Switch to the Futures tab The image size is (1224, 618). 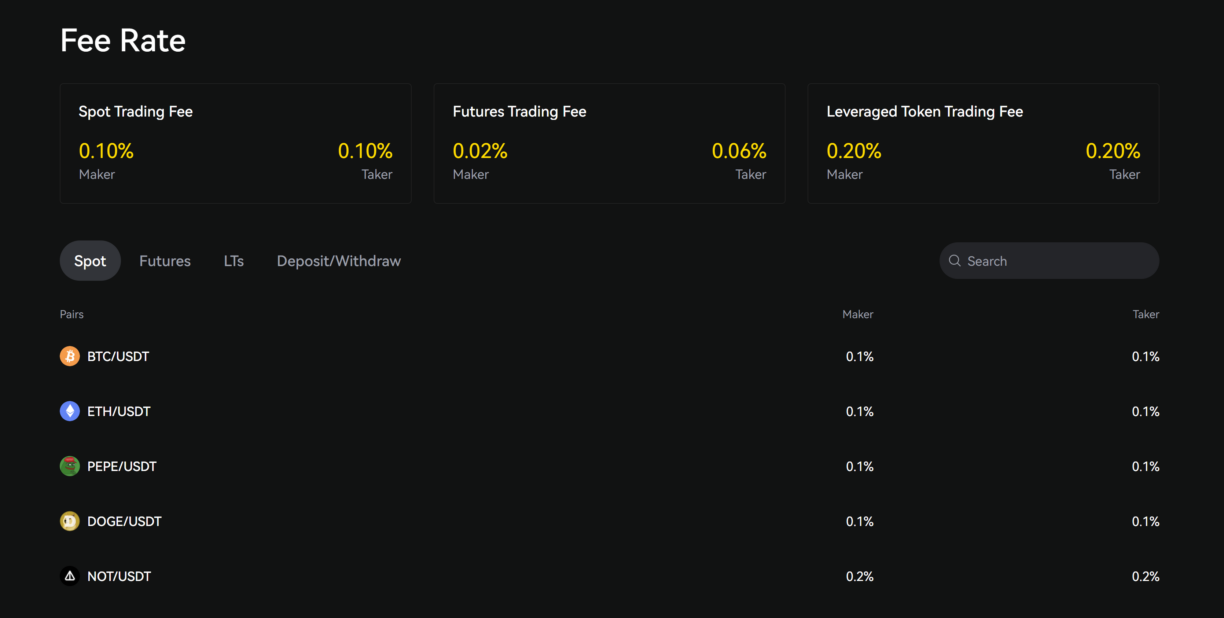[164, 260]
